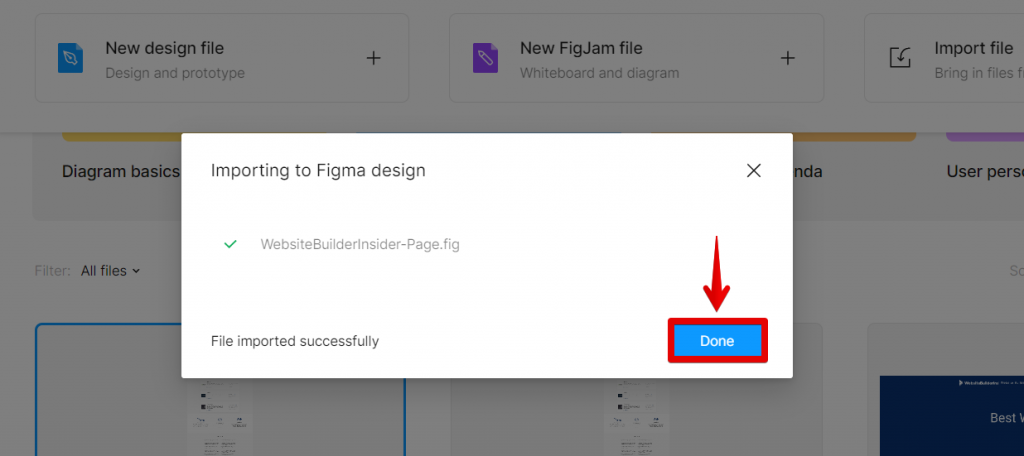Select the User persona template card

(984, 171)
